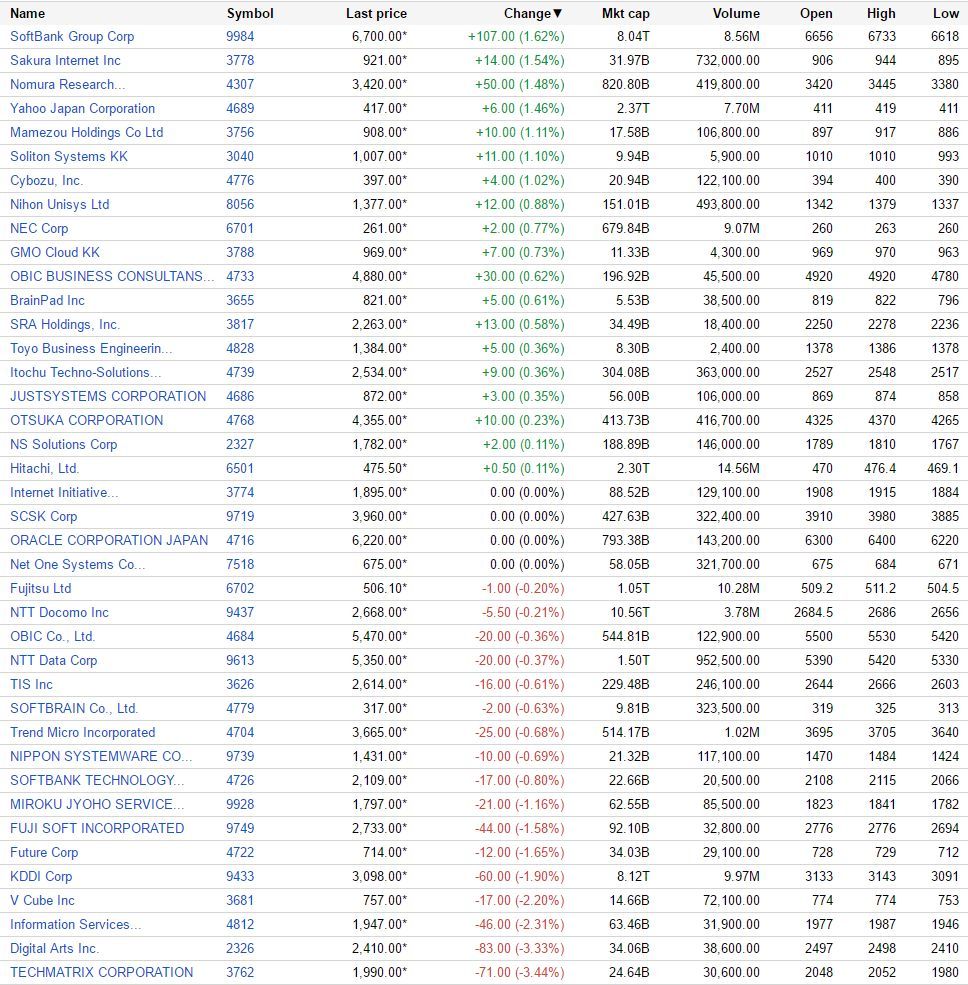
Task: Open NEC Corp link
Action: pos(39,228)
